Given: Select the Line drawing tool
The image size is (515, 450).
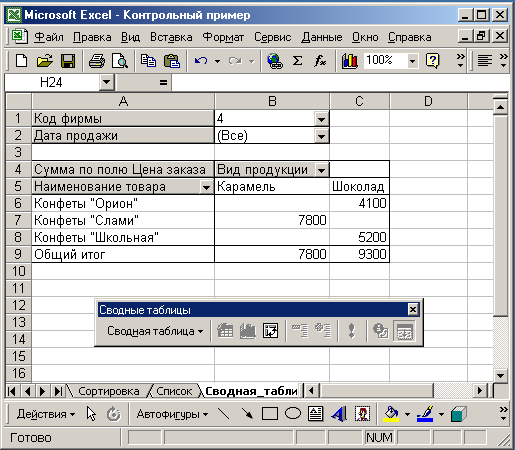Looking at the screenshot, I should tap(223, 414).
